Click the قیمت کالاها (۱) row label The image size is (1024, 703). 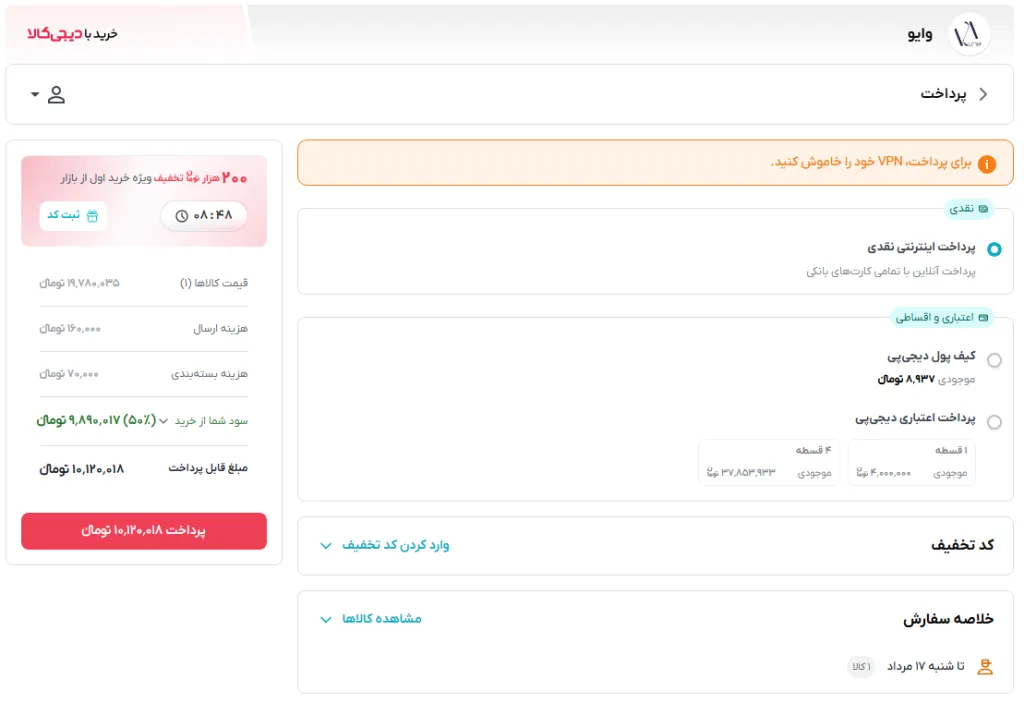coord(214,283)
